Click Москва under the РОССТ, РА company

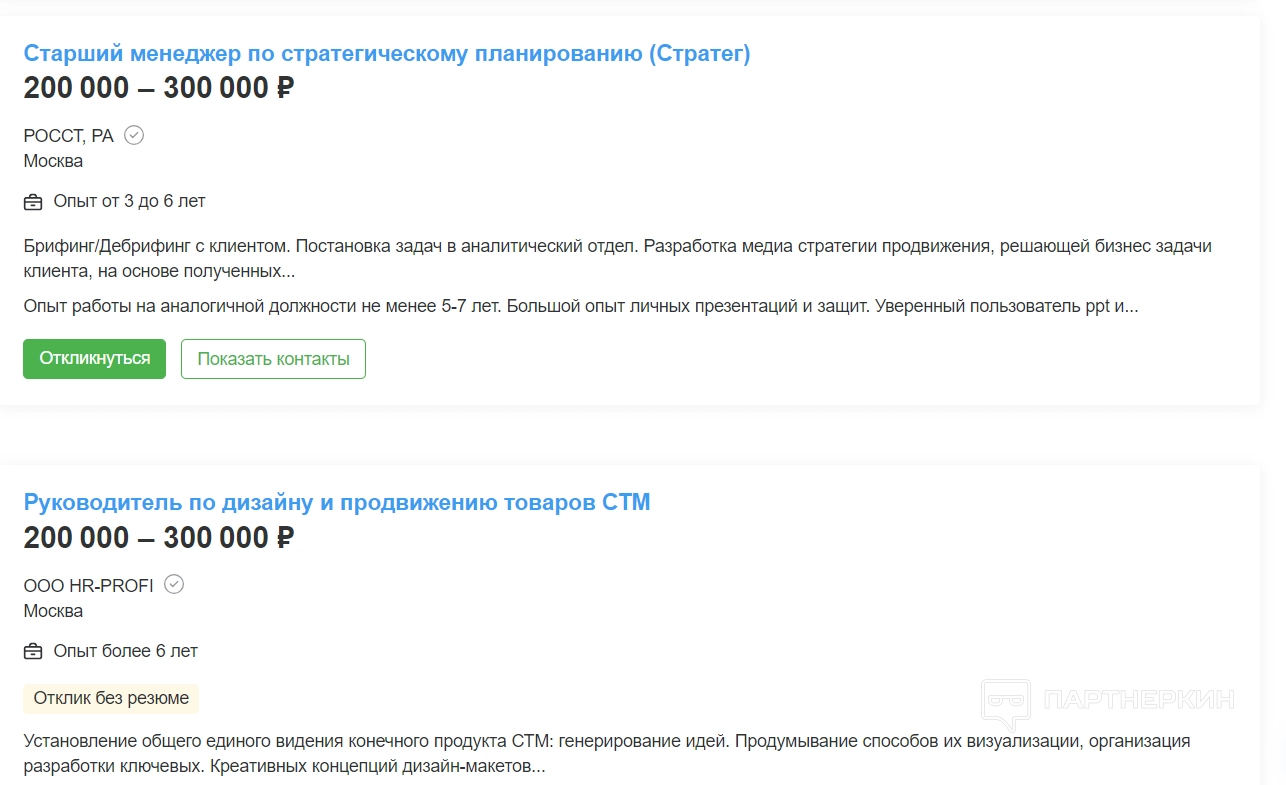point(53,161)
